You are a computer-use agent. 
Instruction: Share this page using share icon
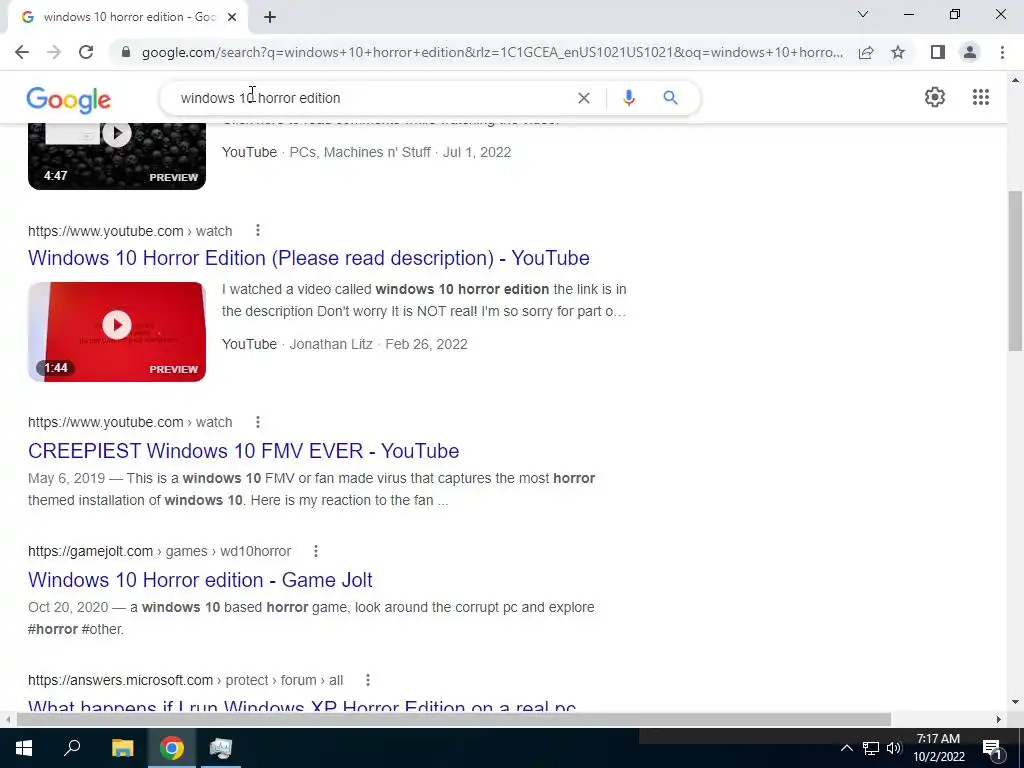tap(866, 52)
